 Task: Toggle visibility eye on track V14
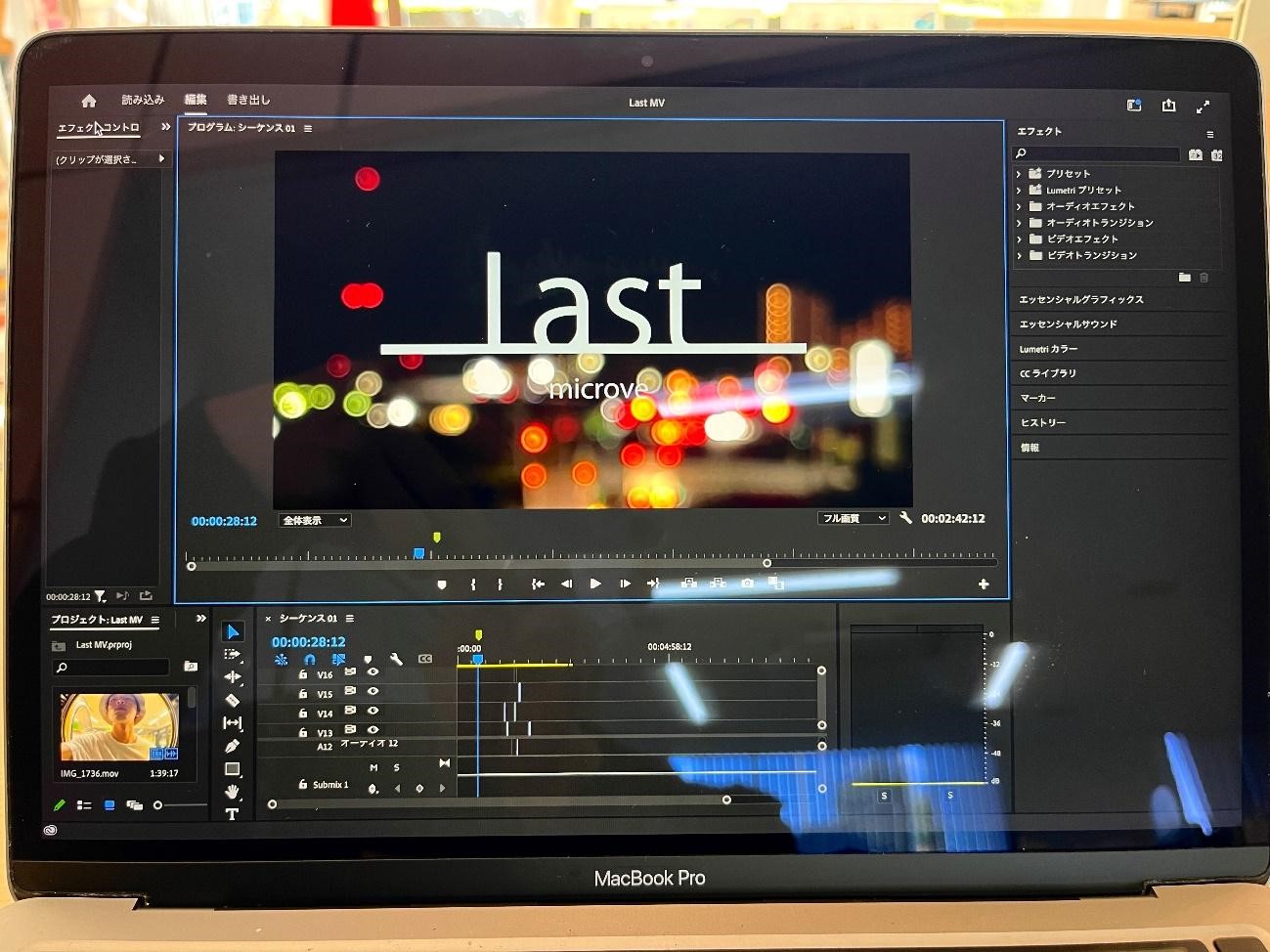(x=372, y=711)
